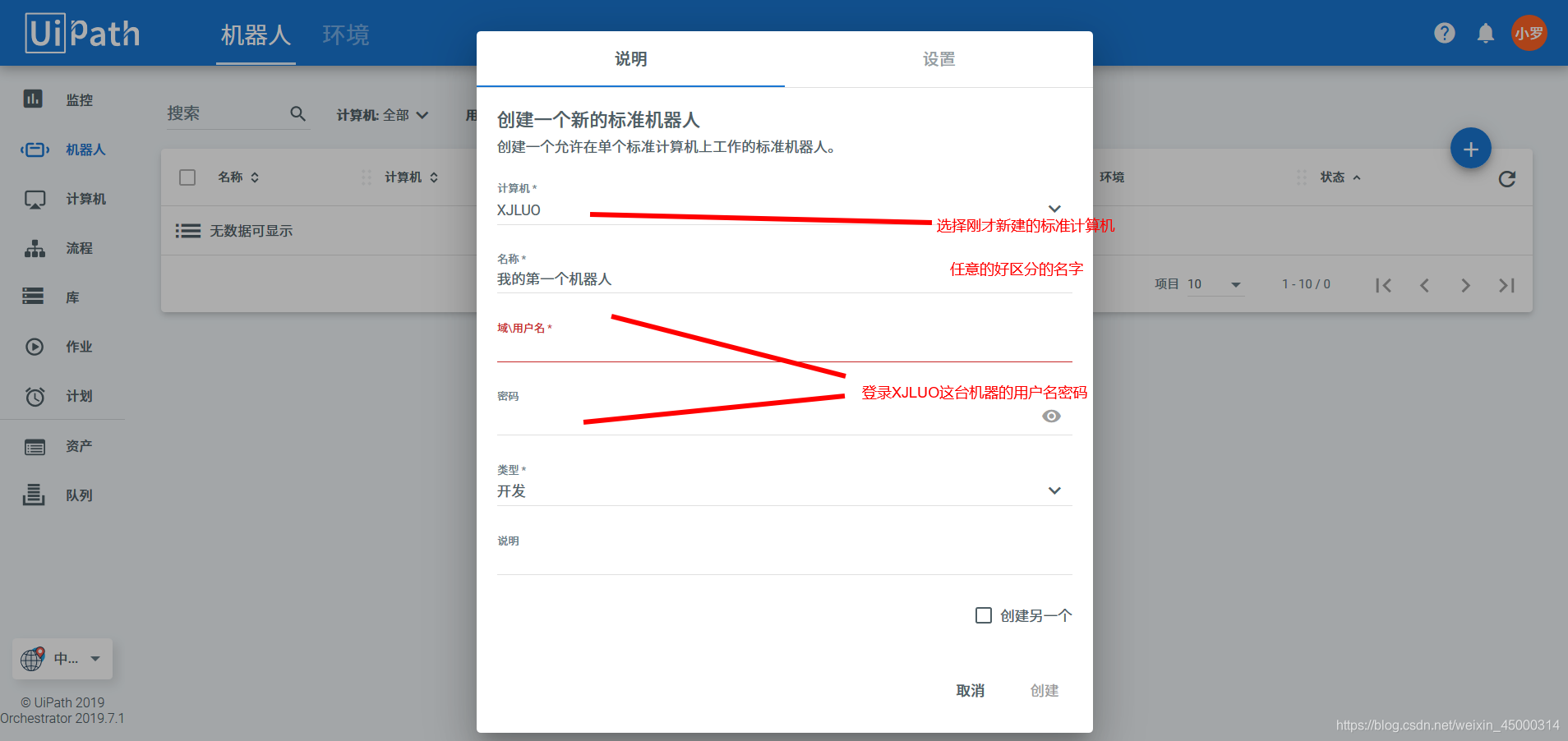The height and width of the screenshot is (741, 1568).
Task: Open the notifications bell icon
Action: (x=1485, y=33)
